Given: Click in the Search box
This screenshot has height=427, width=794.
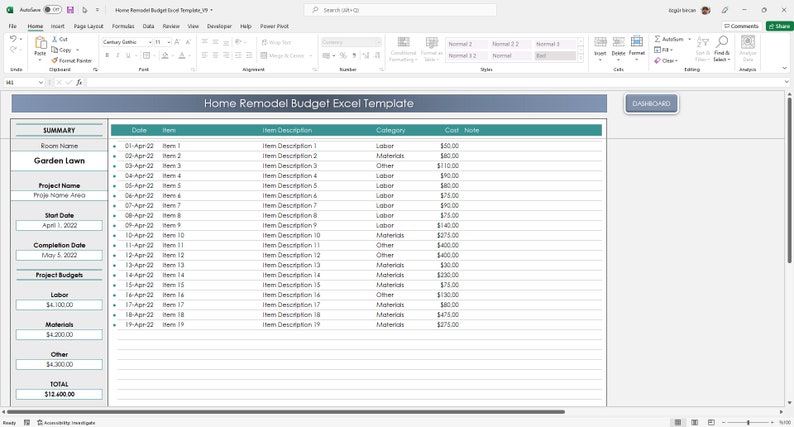Looking at the screenshot, I should pos(400,10).
